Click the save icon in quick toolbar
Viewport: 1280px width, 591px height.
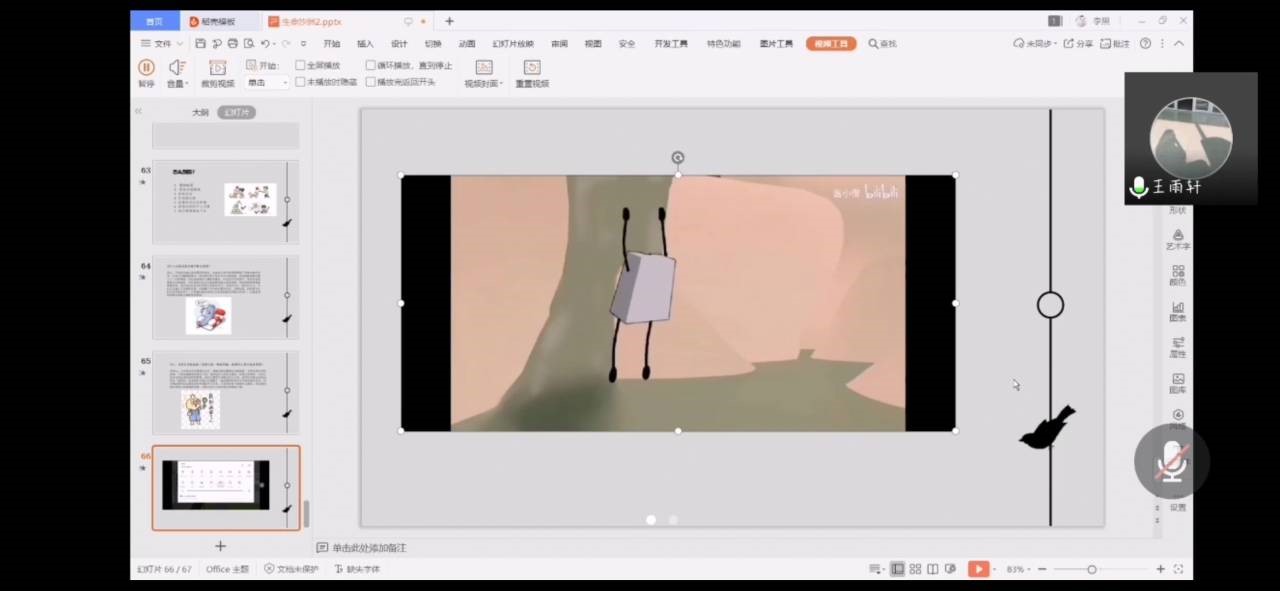[x=201, y=44]
